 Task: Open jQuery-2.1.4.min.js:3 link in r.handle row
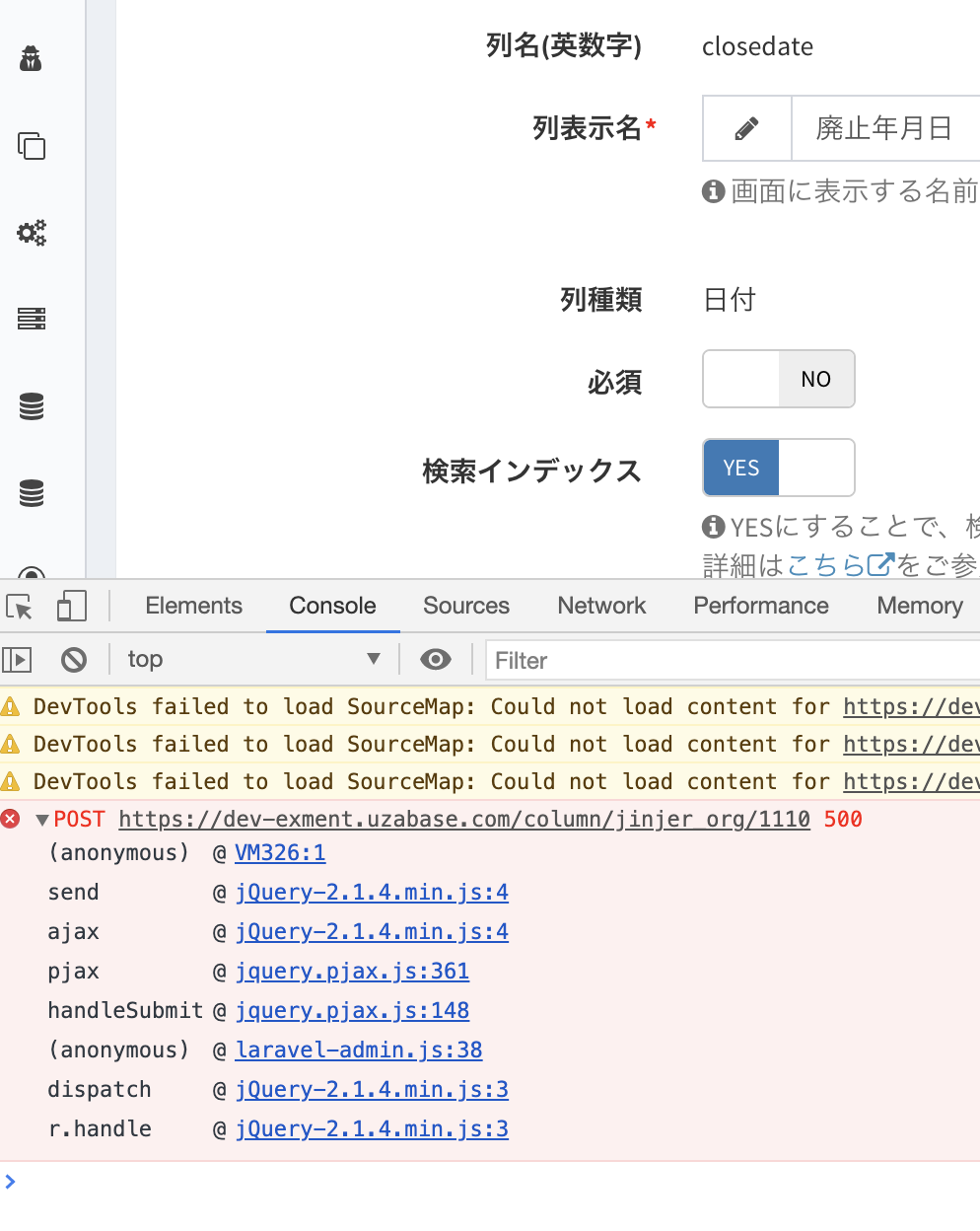(x=372, y=1129)
